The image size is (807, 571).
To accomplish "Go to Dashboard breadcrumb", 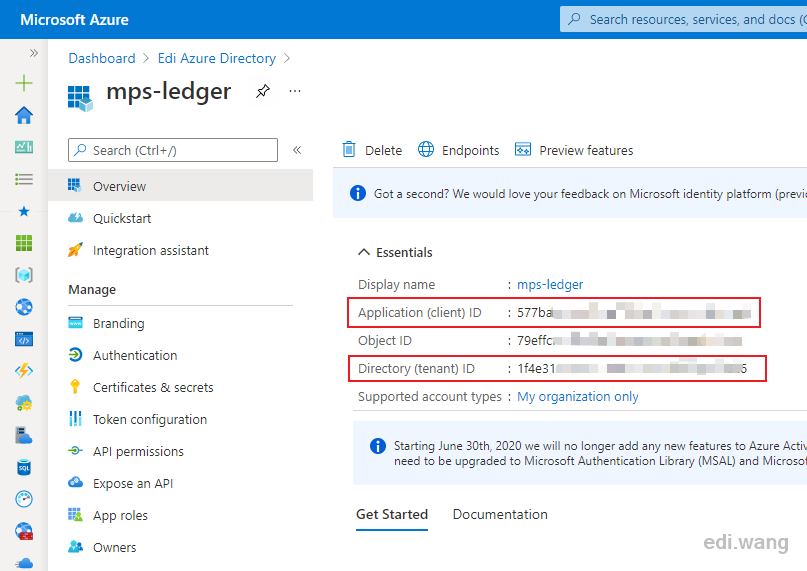I will pos(102,58).
